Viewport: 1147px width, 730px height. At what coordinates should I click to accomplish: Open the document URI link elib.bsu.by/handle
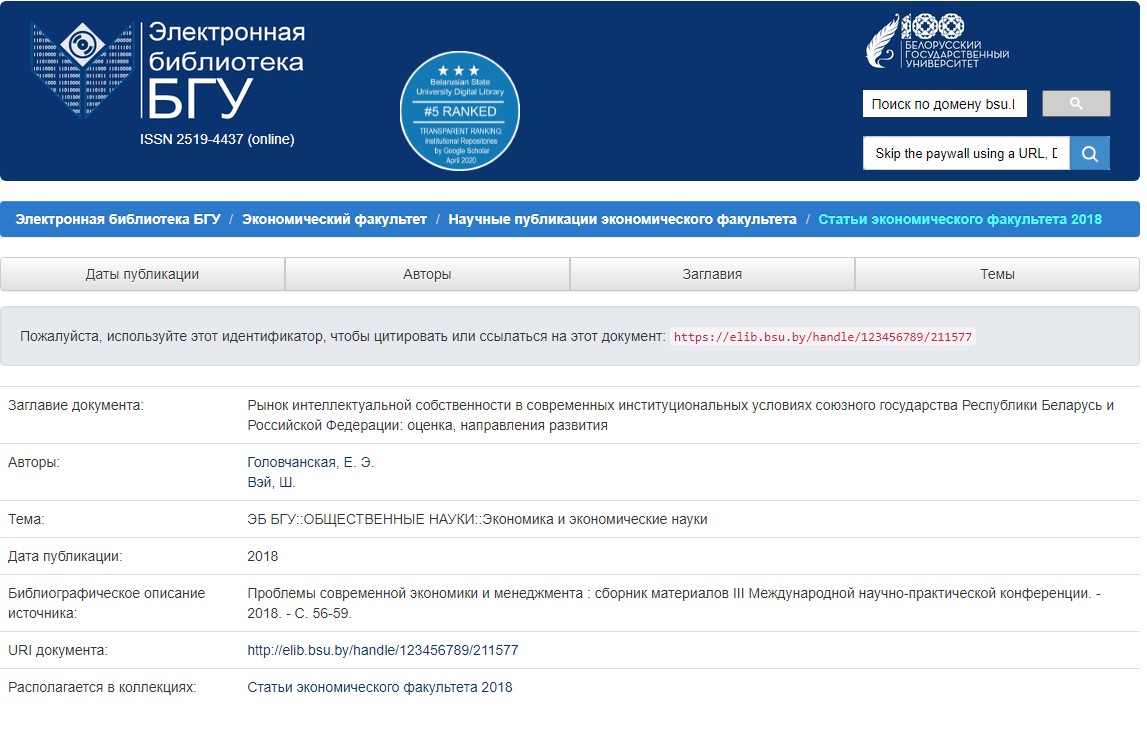[x=383, y=650]
